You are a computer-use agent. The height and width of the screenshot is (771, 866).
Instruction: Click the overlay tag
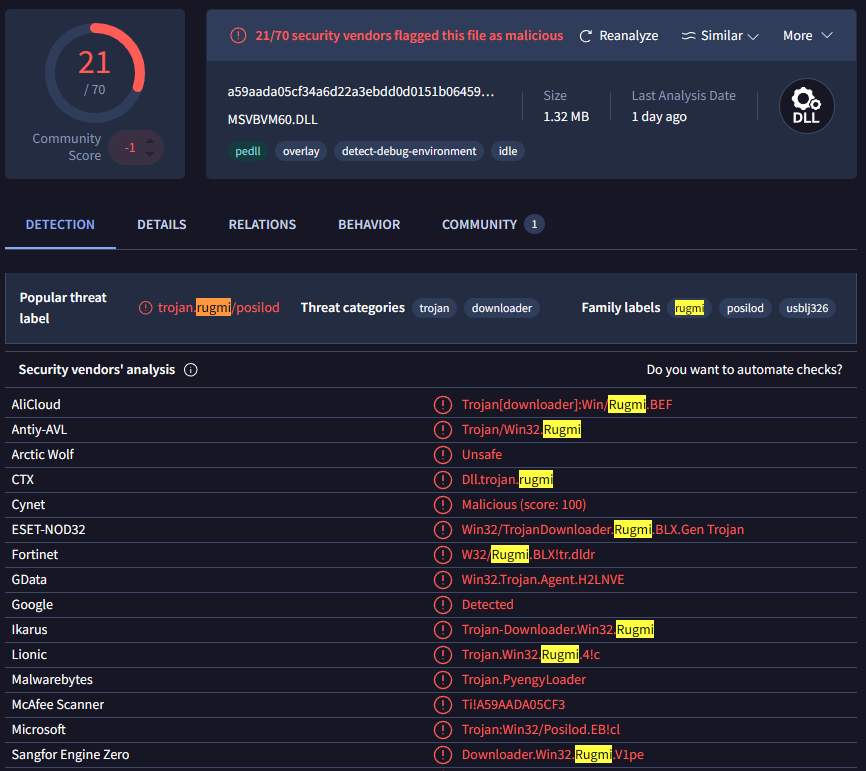click(301, 151)
